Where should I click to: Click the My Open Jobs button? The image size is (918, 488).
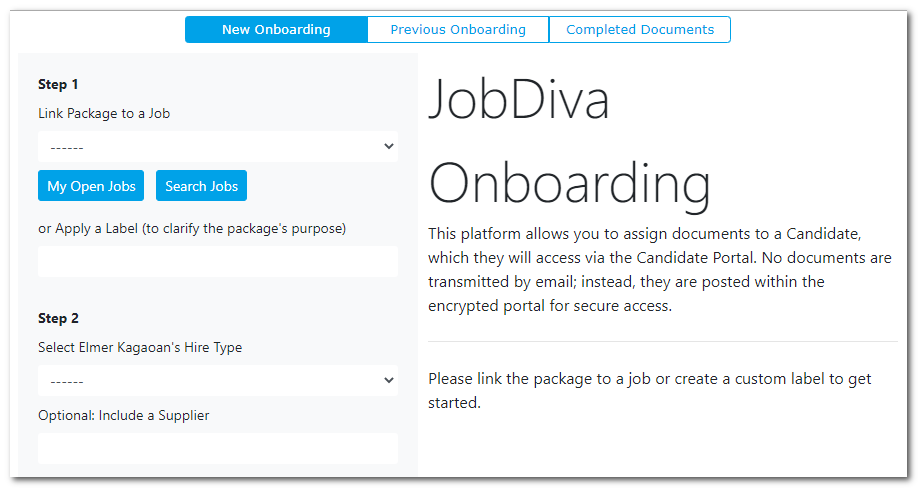click(x=91, y=186)
